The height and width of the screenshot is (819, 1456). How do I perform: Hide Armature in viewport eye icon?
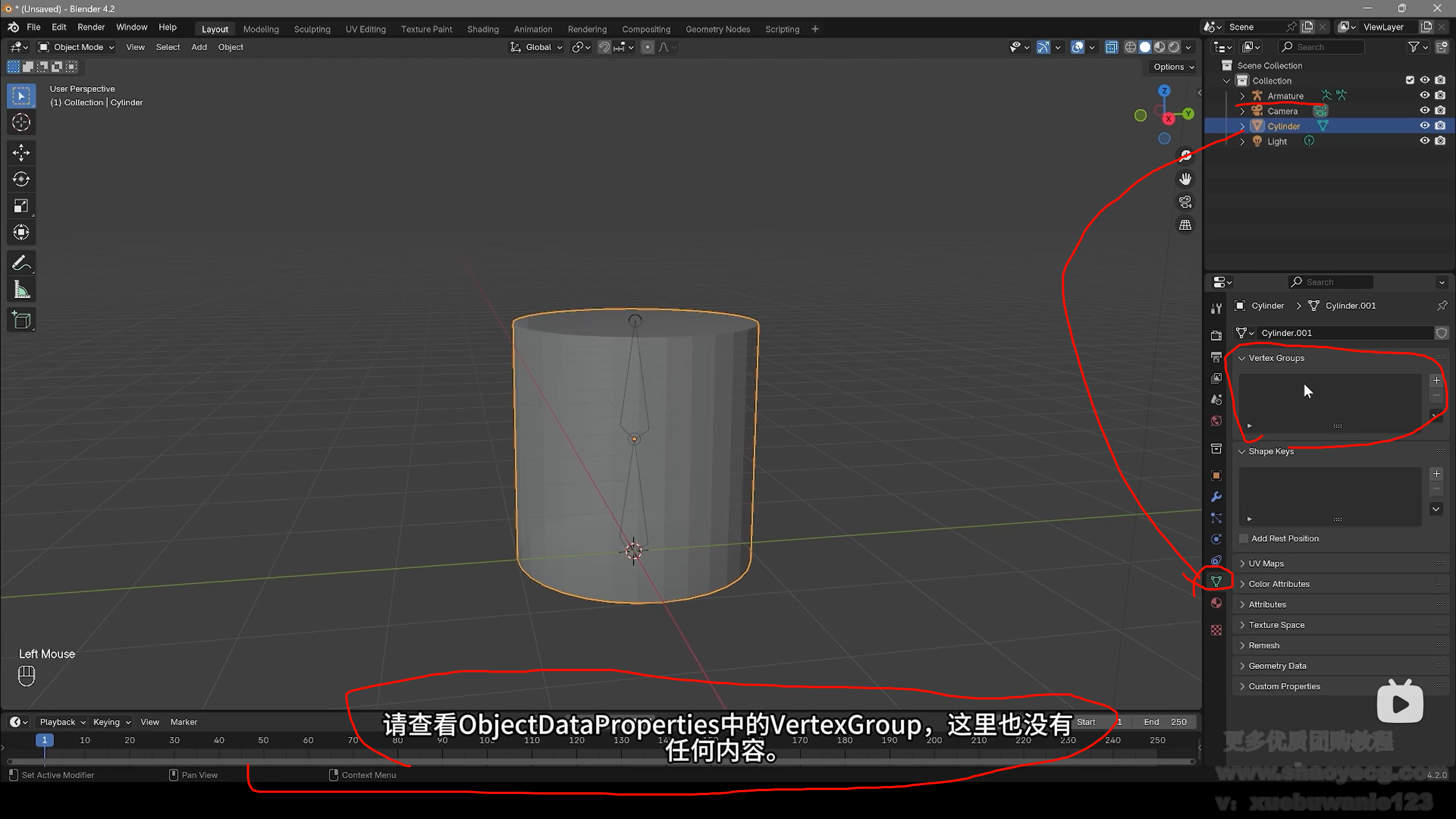pos(1425,96)
